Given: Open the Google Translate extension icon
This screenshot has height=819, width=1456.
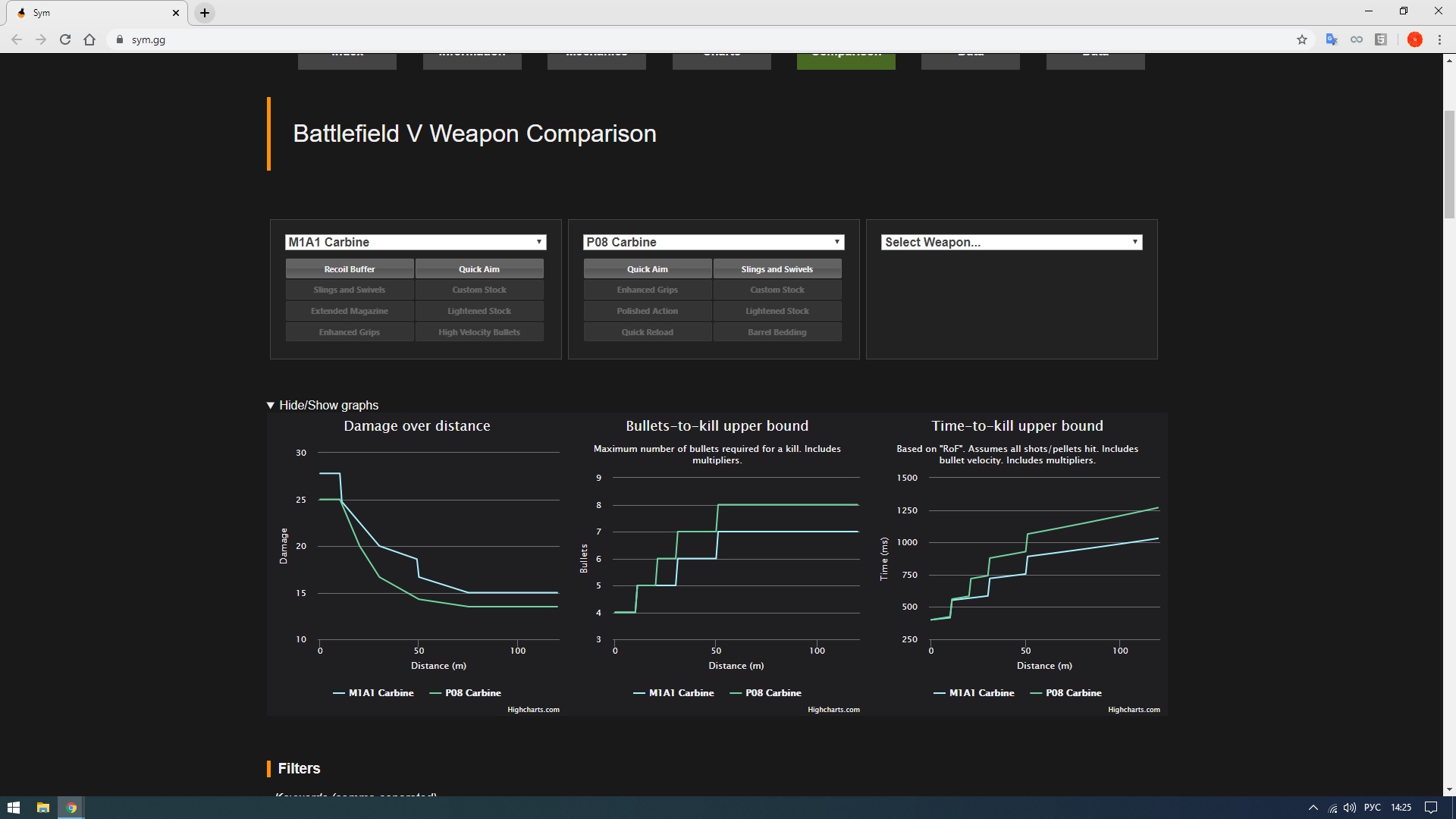Looking at the screenshot, I should [1331, 39].
